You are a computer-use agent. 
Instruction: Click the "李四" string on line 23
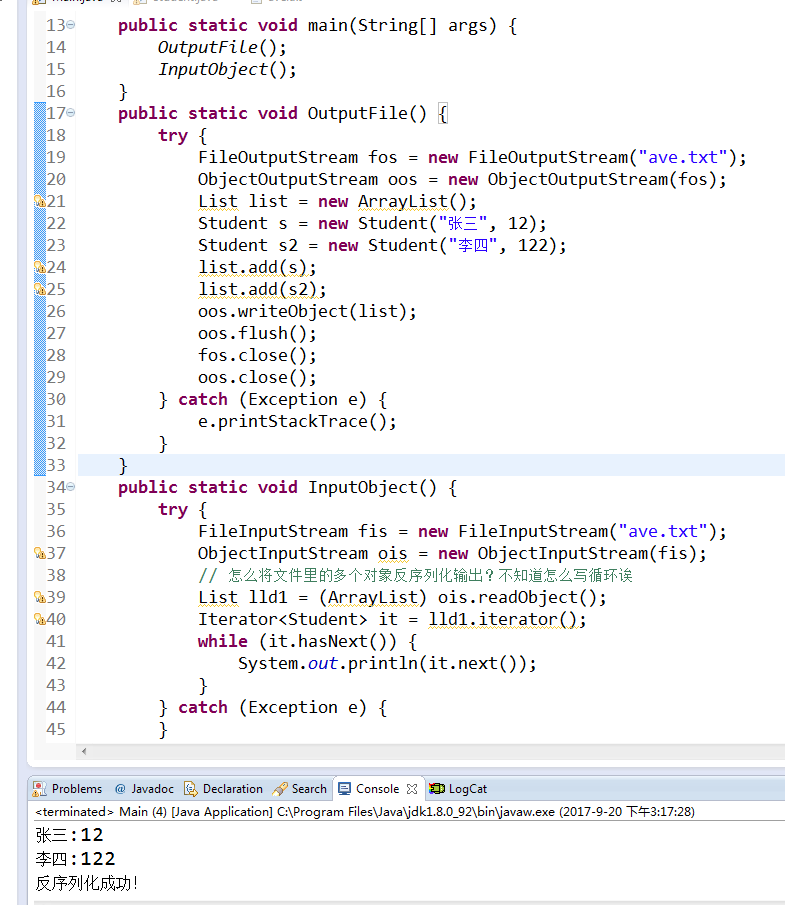[x=473, y=245]
